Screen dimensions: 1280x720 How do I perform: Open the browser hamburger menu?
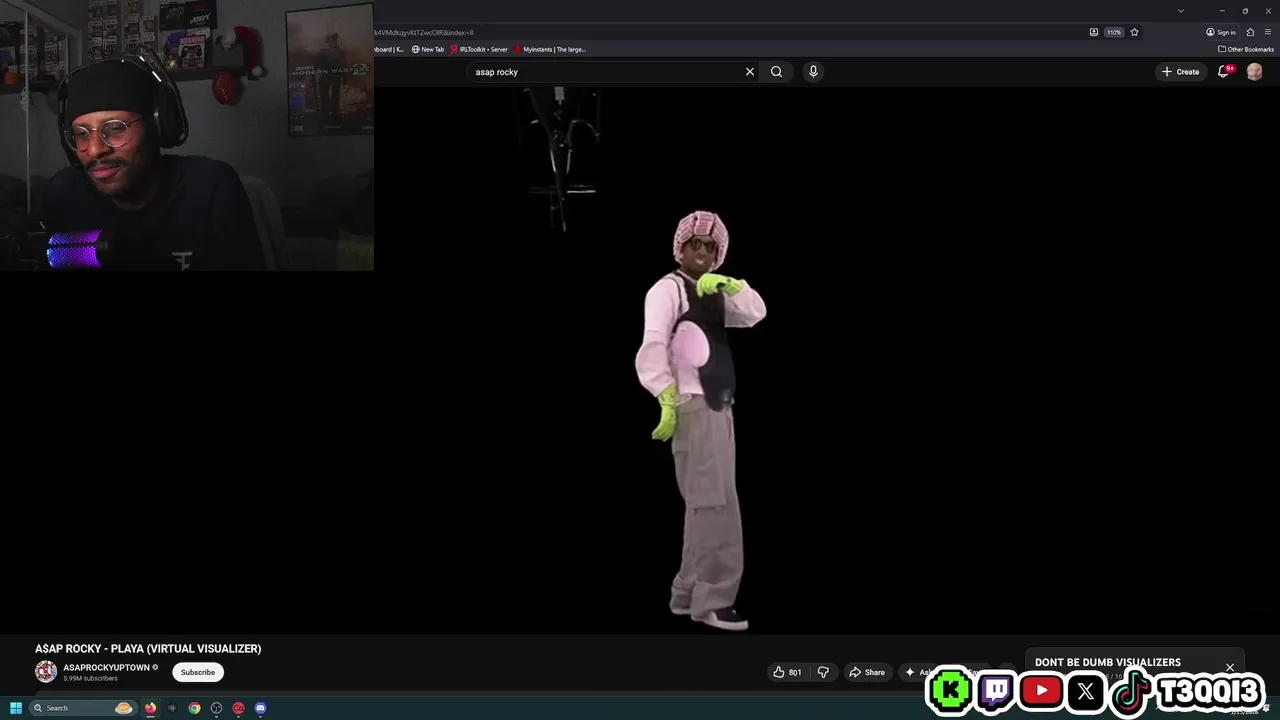(1268, 32)
